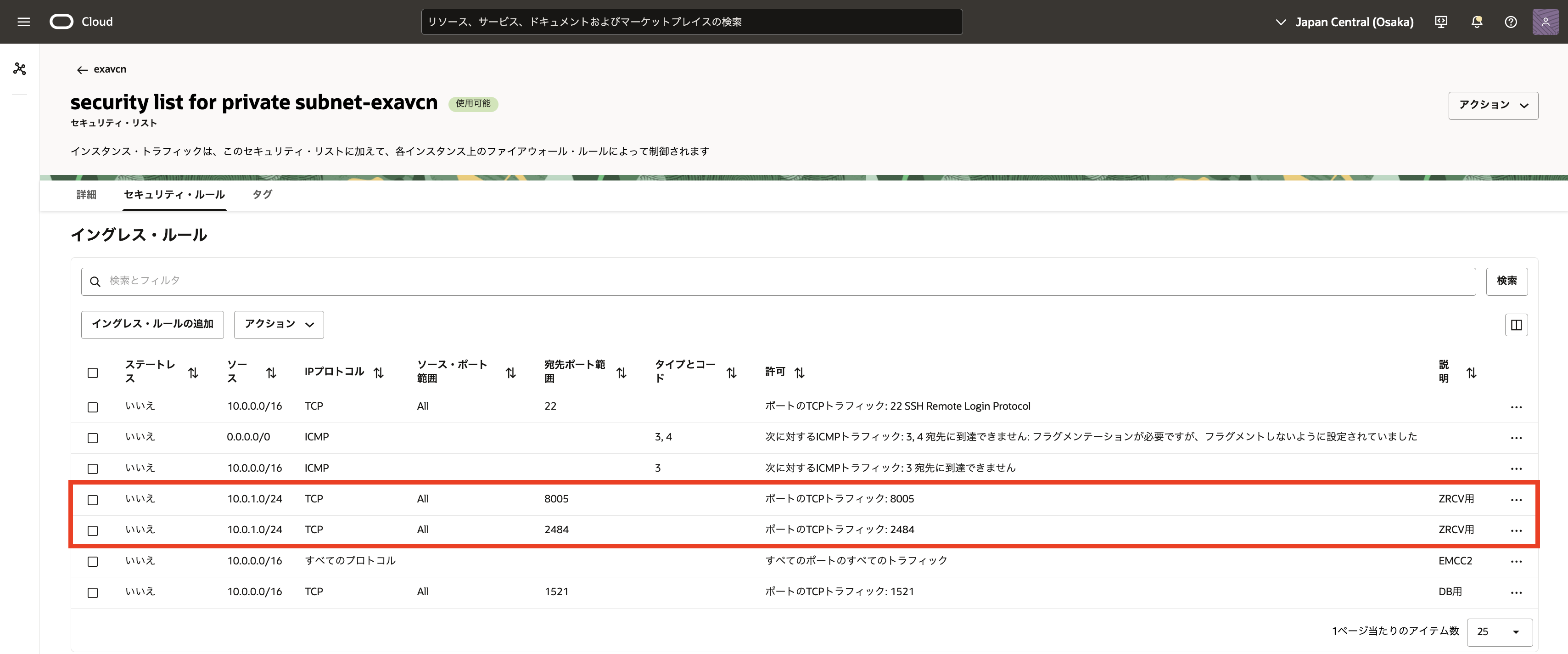Change items per page dropdown showing 25

point(1499,631)
